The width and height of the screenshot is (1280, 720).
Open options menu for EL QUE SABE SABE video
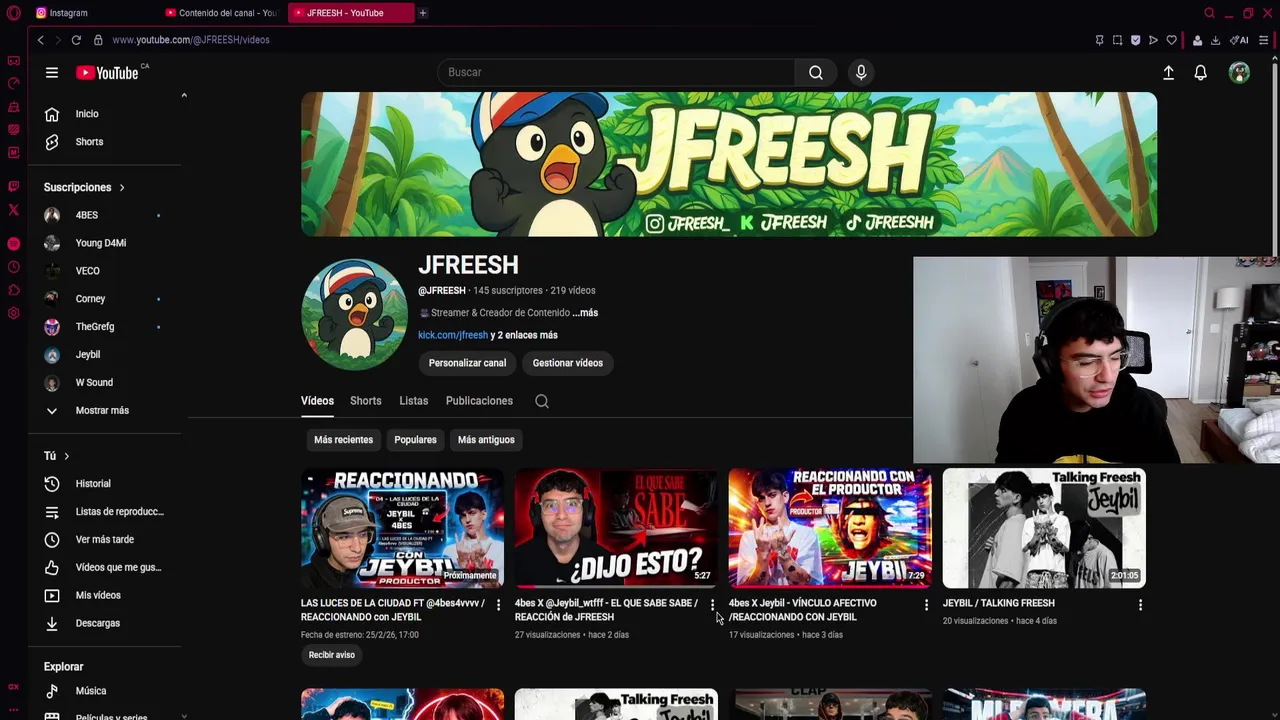712,605
